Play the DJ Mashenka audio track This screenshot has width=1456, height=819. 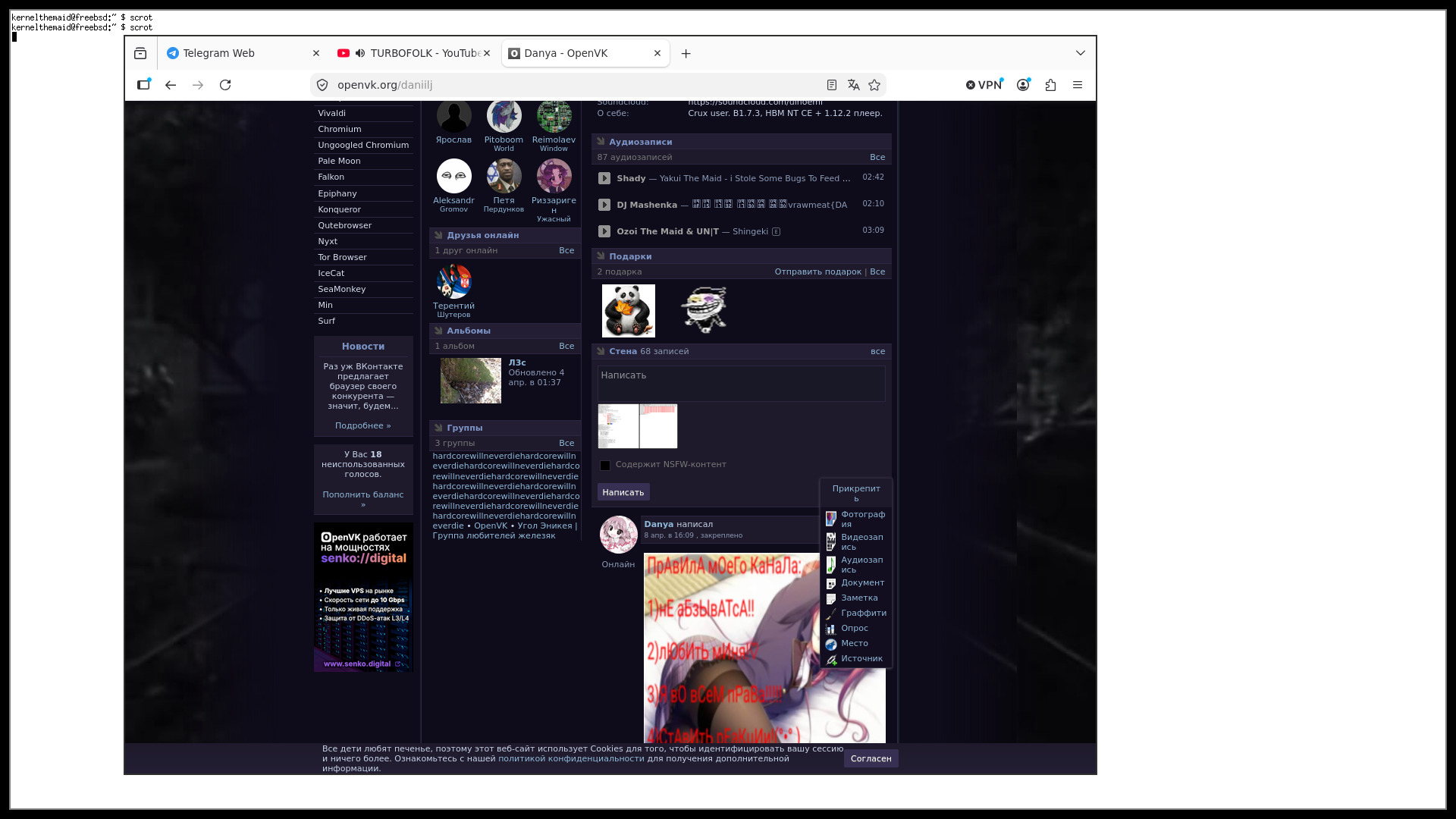[604, 205]
